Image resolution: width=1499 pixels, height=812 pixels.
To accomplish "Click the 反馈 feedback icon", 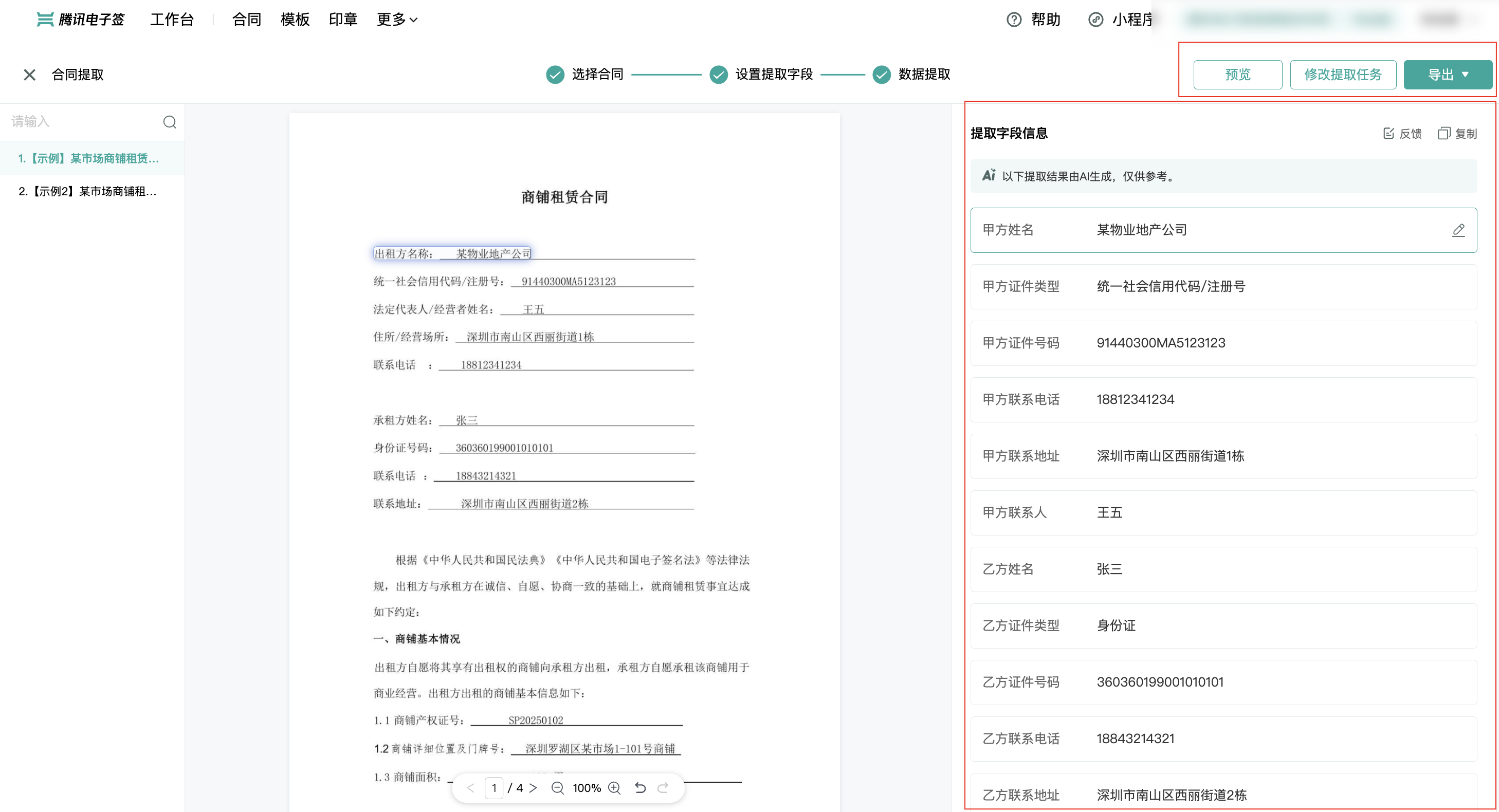I will pyautogui.click(x=1388, y=133).
